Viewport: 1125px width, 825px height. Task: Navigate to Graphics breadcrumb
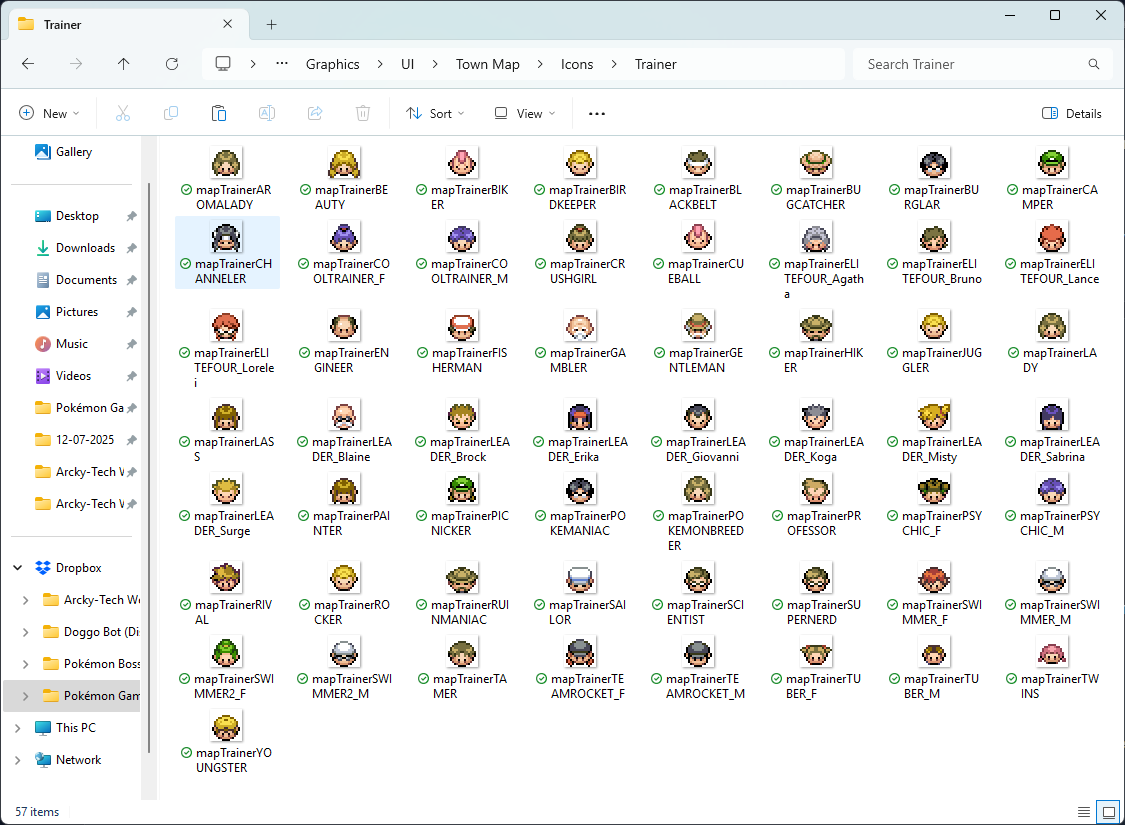tap(332, 64)
